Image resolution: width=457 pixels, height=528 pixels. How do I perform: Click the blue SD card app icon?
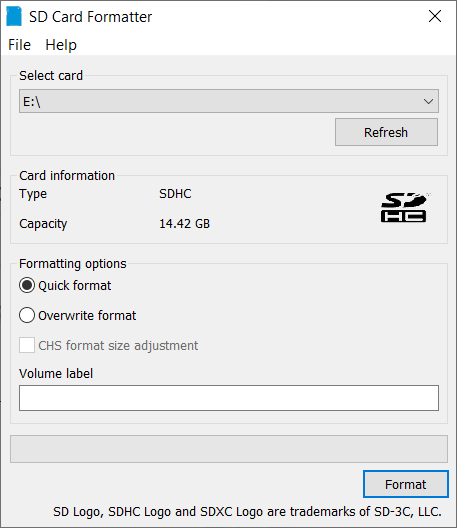tap(14, 16)
